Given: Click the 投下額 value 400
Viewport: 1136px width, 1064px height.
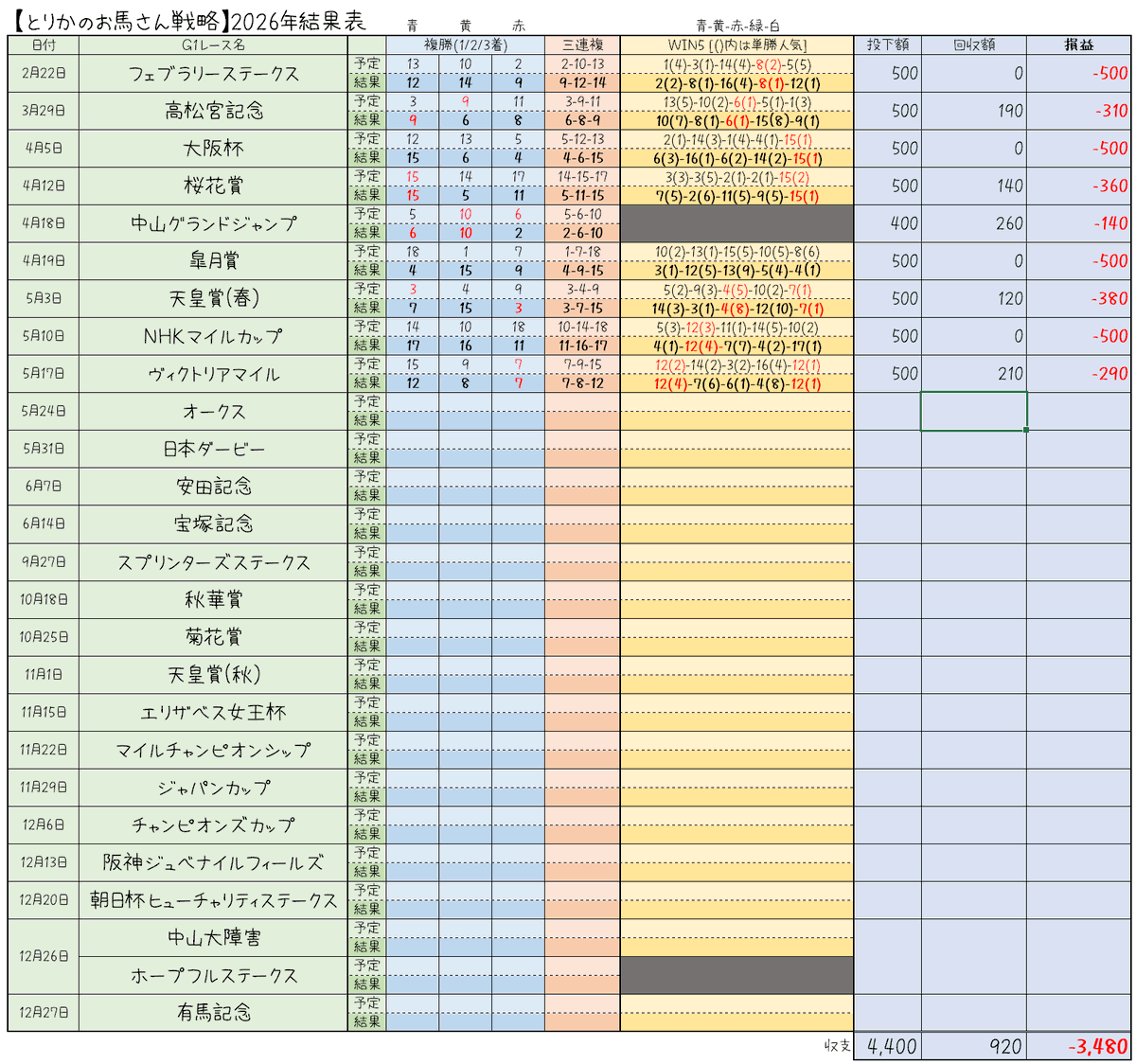Looking at the screenshot, I should pyautogui.click(x=887, y=223).
